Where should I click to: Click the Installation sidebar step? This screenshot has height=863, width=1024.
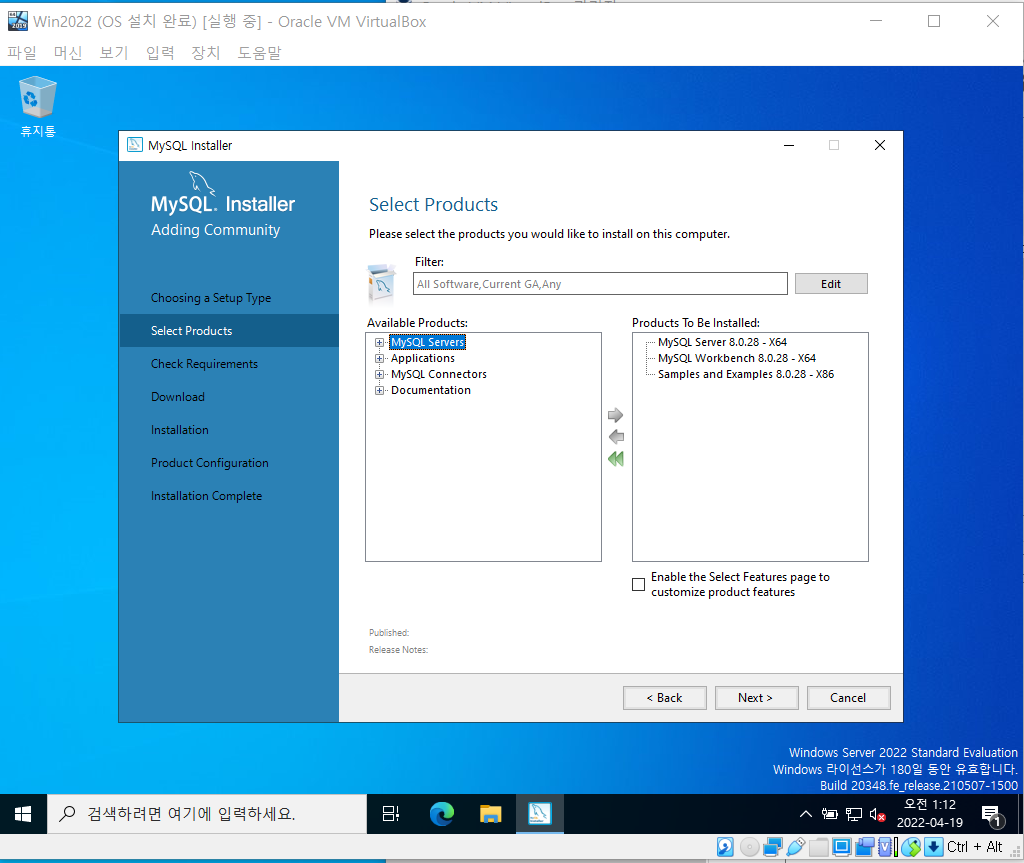tap(180, 430)
